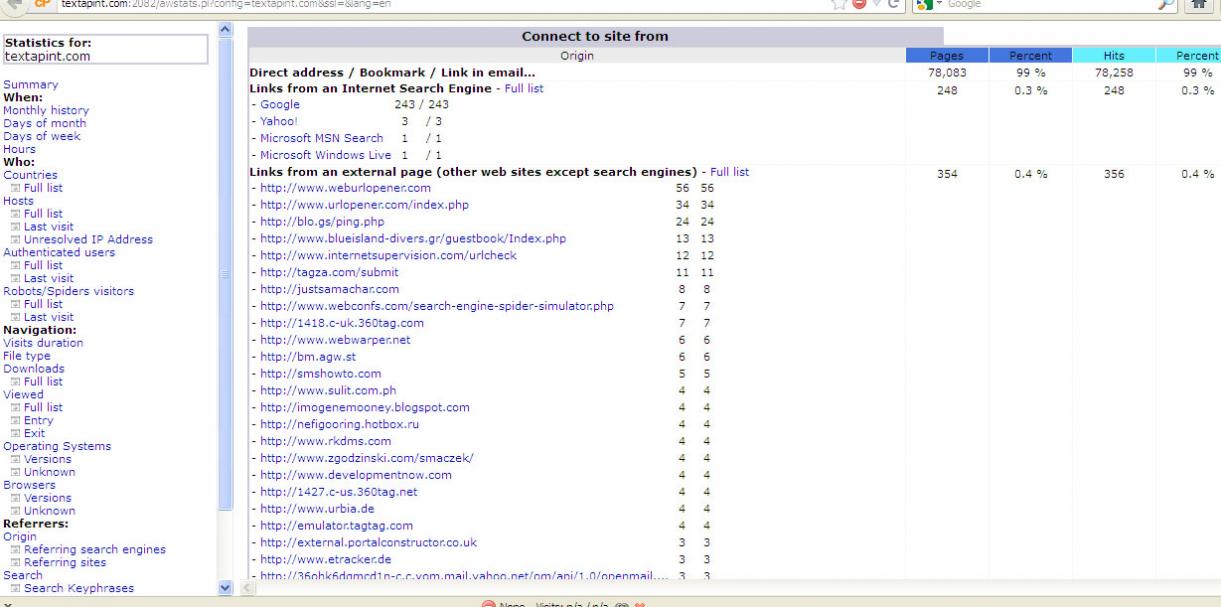Select the 78,083 pages value

[x=946, y=73]
